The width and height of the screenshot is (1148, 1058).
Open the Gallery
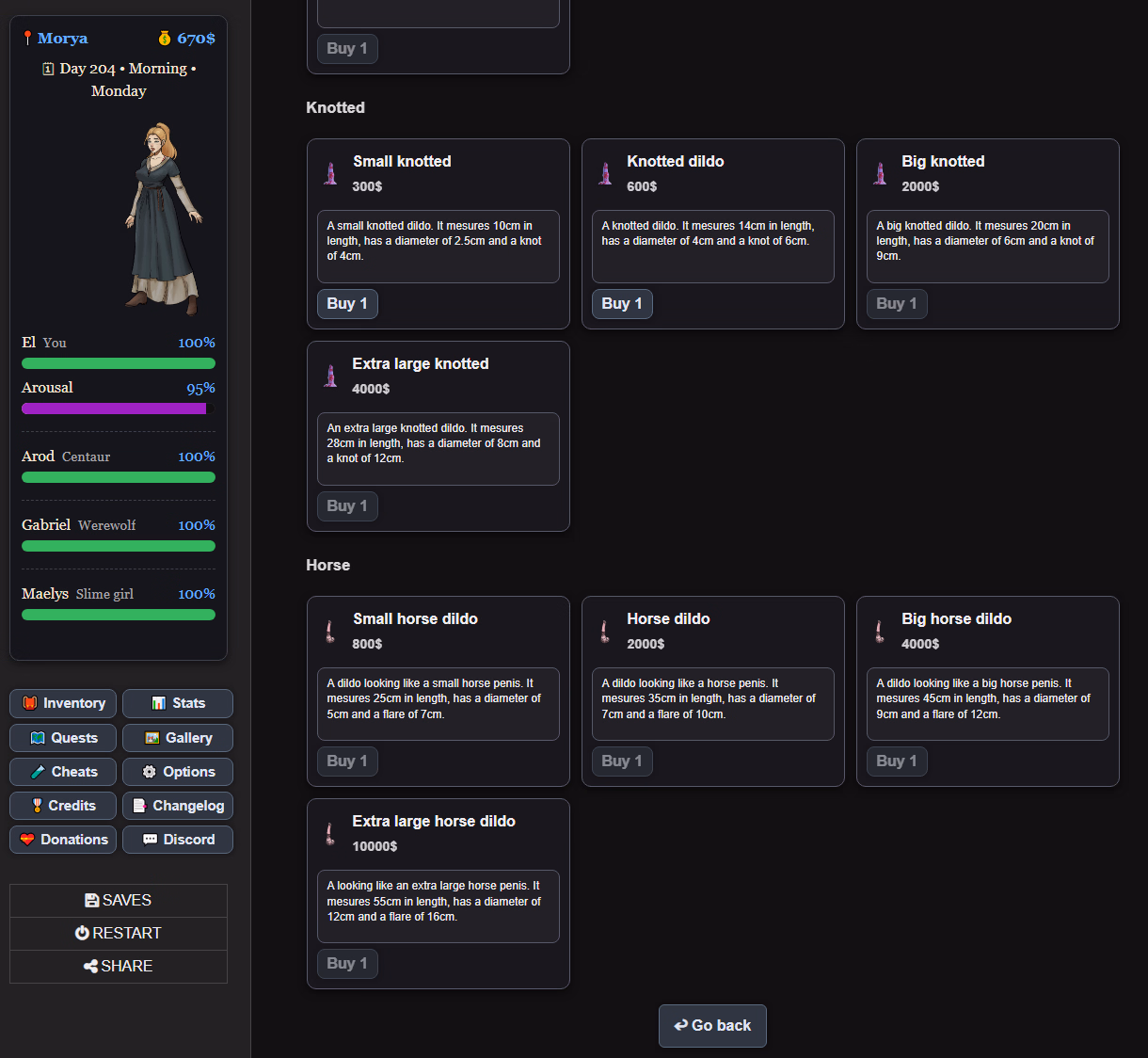coord(177,738)
